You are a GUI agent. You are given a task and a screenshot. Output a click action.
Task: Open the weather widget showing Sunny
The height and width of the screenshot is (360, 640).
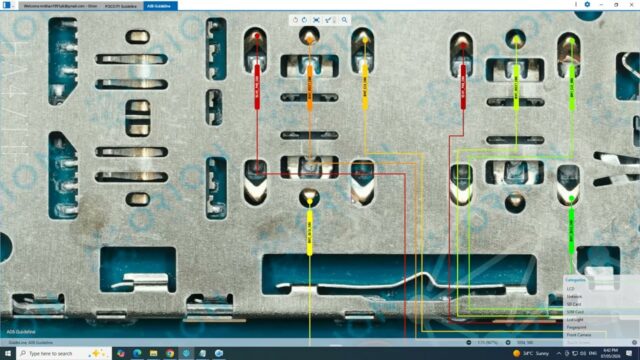[x=531, y=353]
